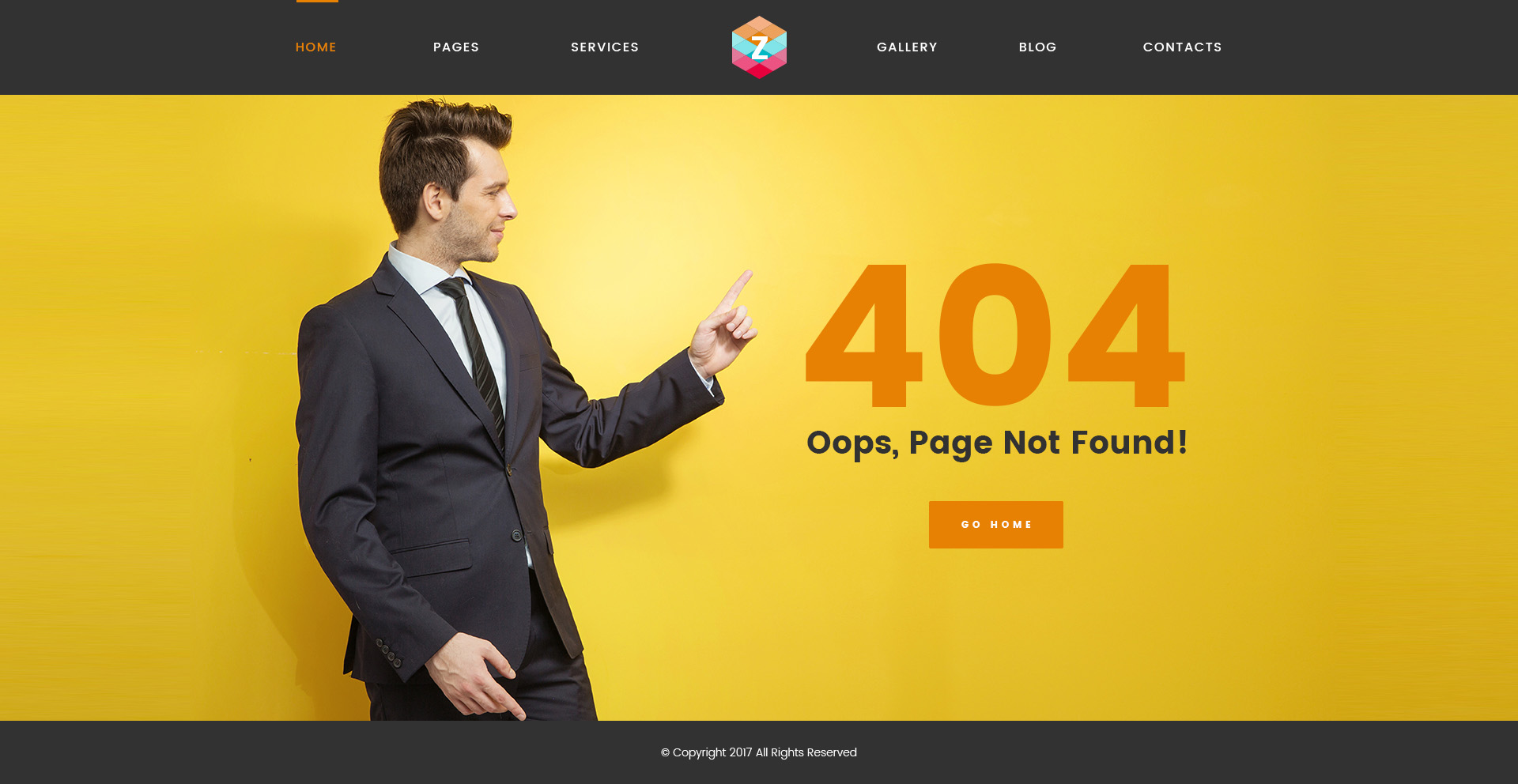
Task: Click the first 4 digit in 404
Action: [864, 335]
